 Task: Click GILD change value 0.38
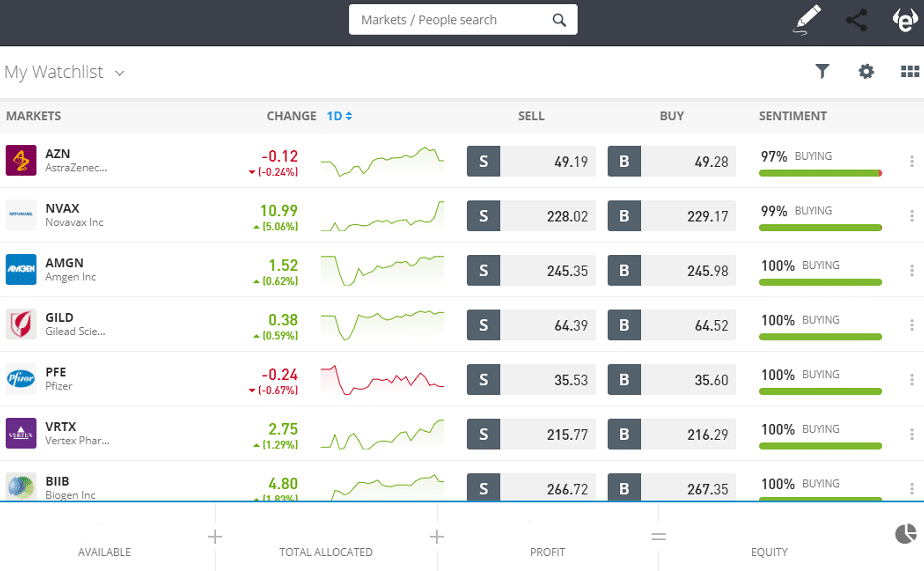coord(283,320)
